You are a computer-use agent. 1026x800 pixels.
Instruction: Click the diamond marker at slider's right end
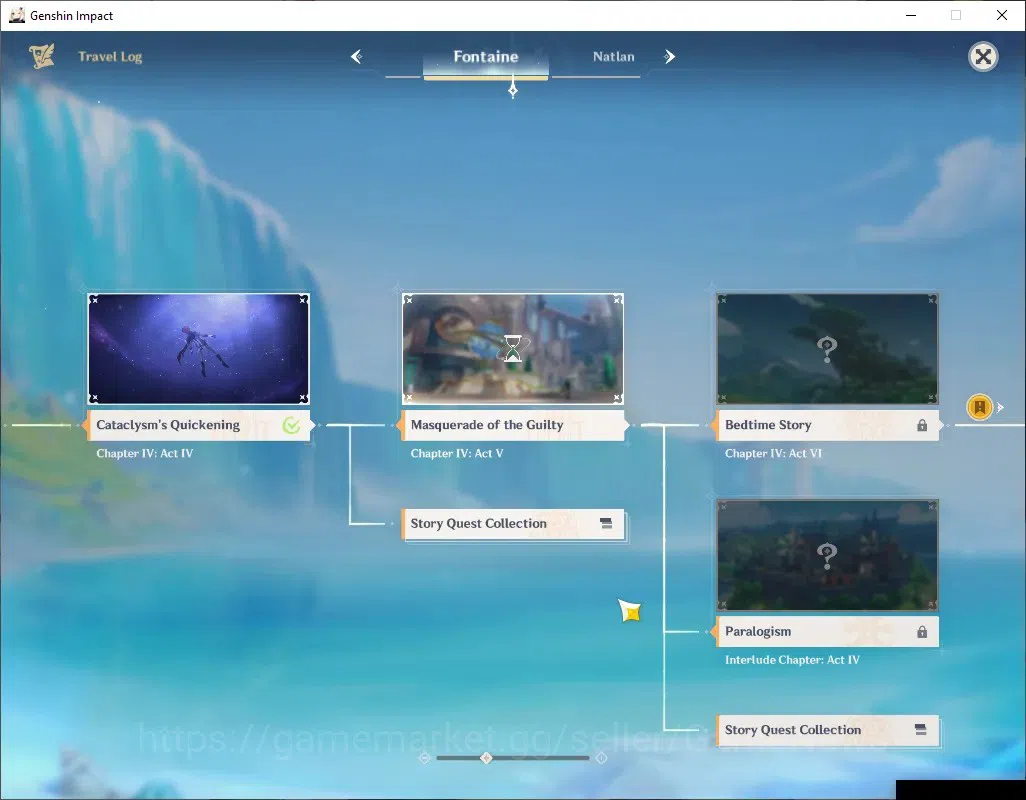[601, 757]
